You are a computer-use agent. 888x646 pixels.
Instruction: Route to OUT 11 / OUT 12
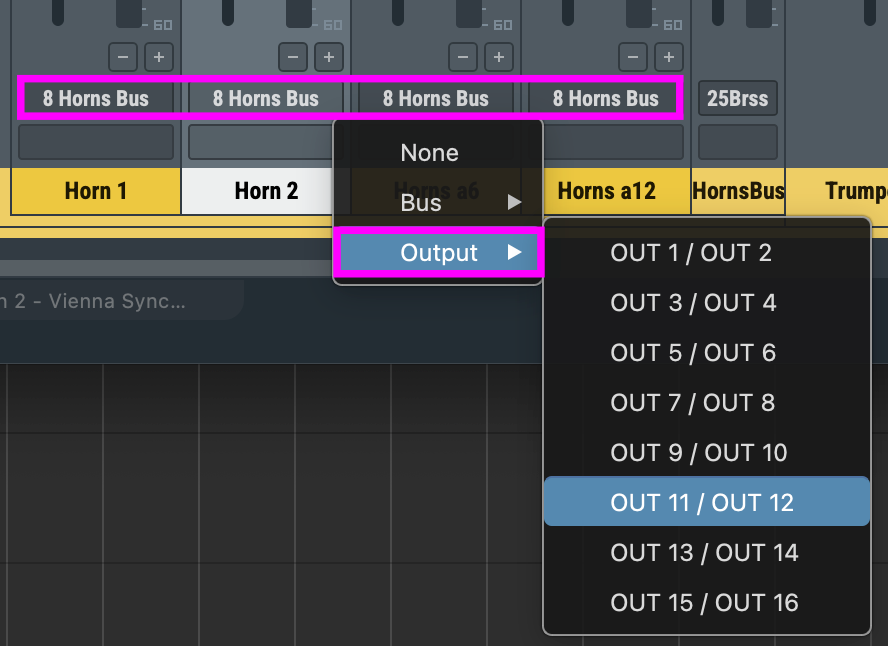[701, 502]
